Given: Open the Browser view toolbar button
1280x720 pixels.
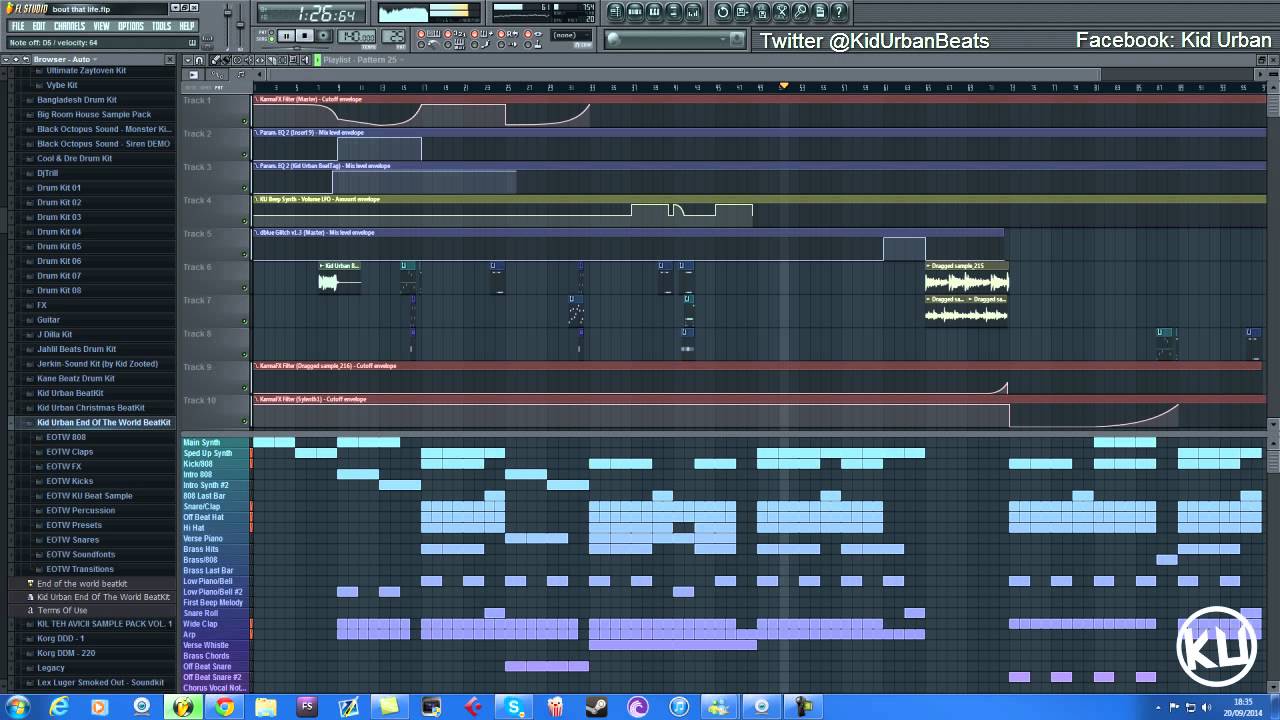Looking at the screenshot, I should pos(674,12).
